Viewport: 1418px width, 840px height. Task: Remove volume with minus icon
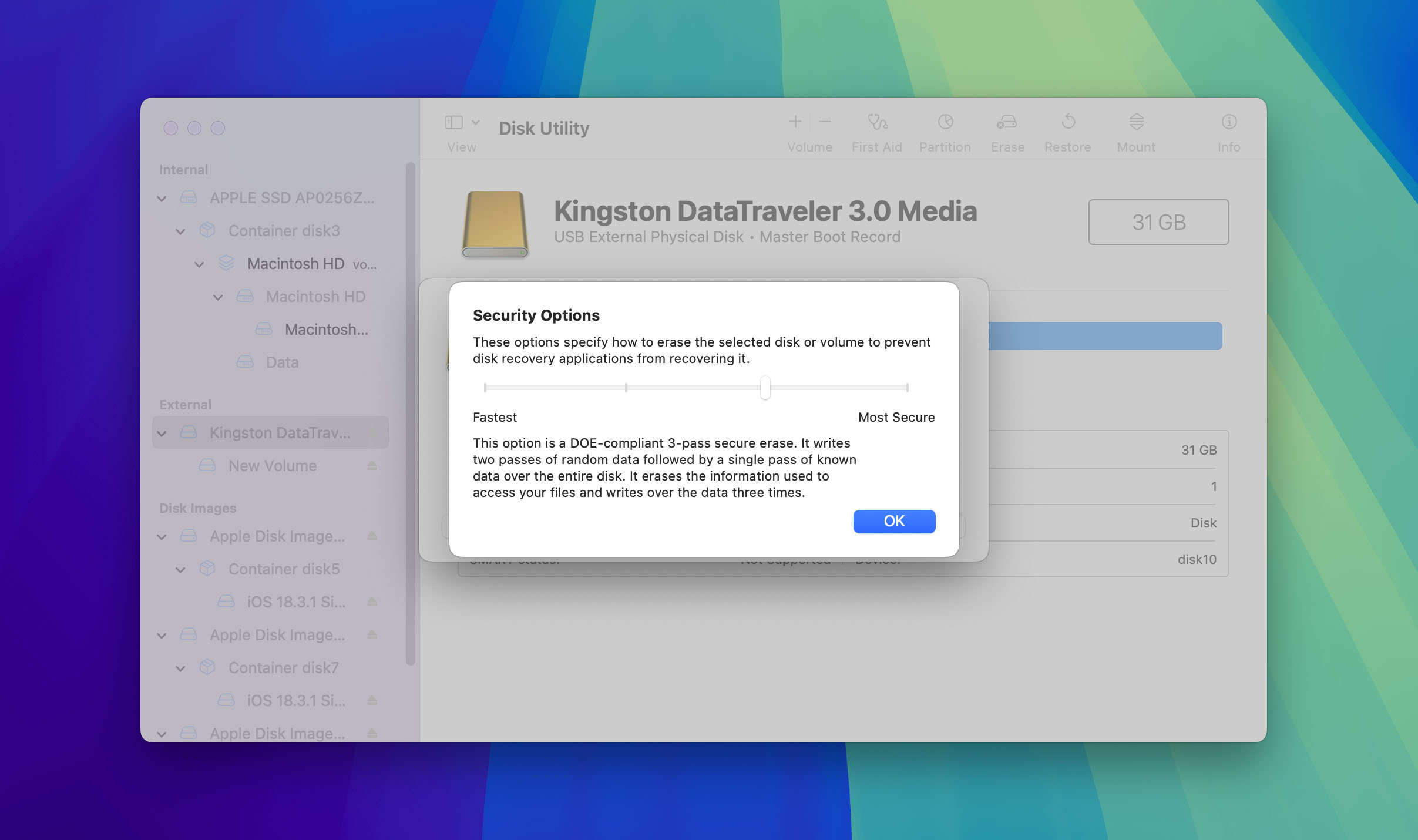point(825,122)
